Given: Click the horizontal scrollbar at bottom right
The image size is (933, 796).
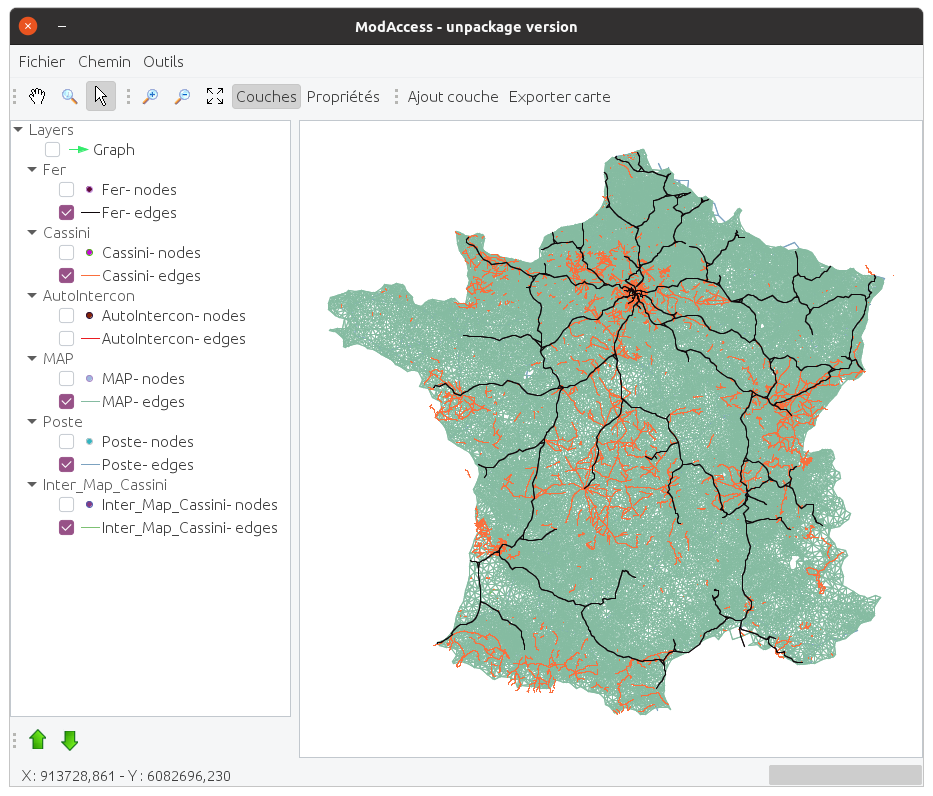Looking at the screenshot, I should click(845, 774).
